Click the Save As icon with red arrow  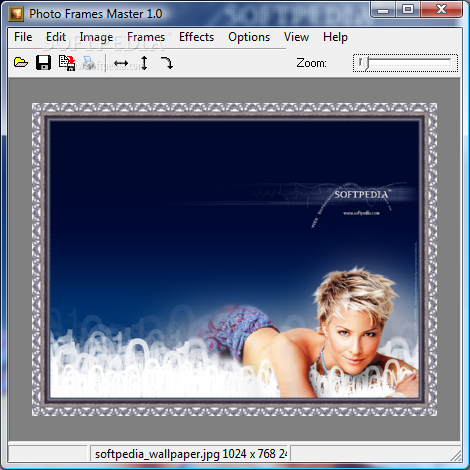click(x=67, y=63)
